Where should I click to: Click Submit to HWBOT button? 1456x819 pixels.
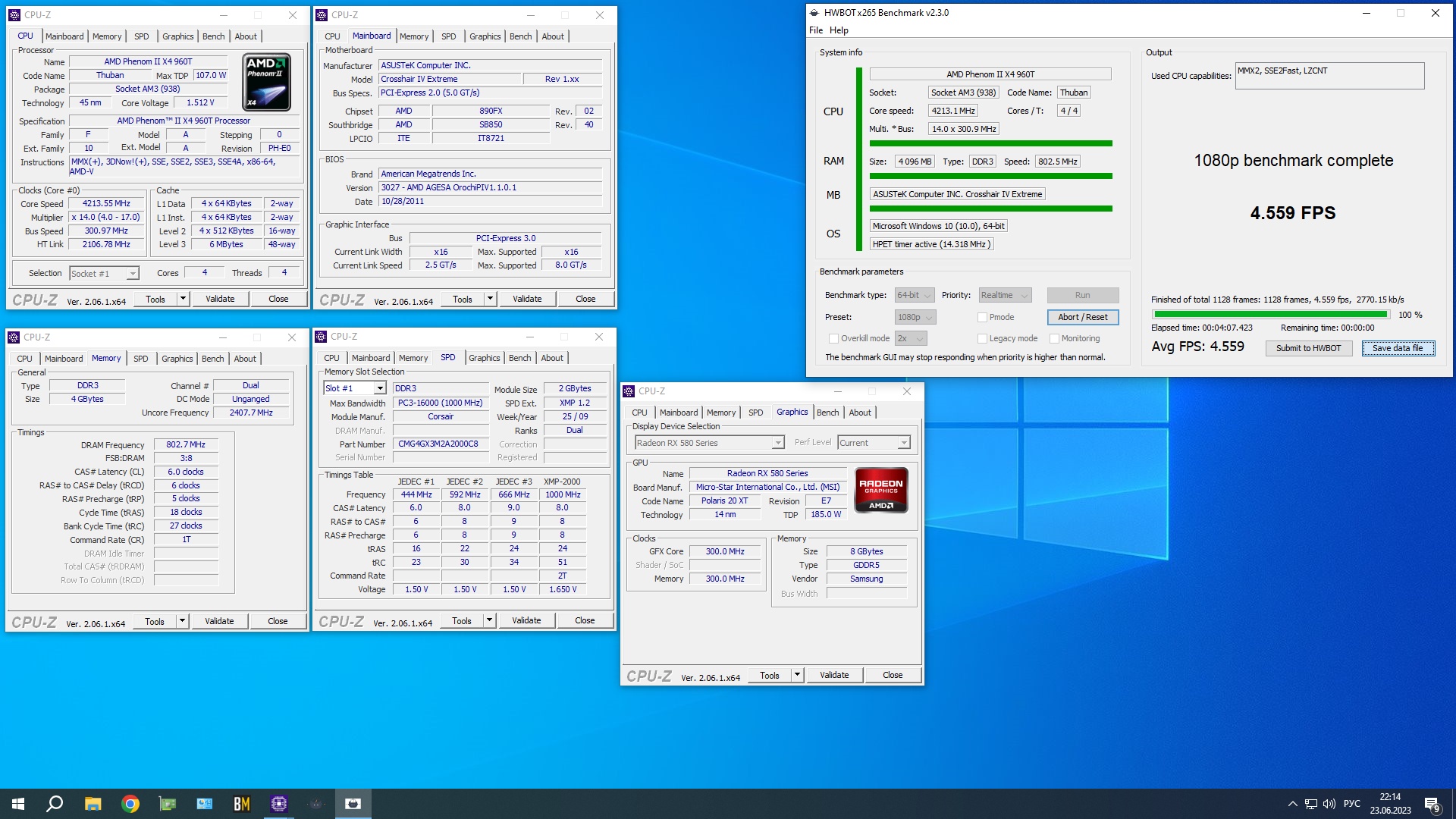pyautogui.click(x=1308, y=348)
